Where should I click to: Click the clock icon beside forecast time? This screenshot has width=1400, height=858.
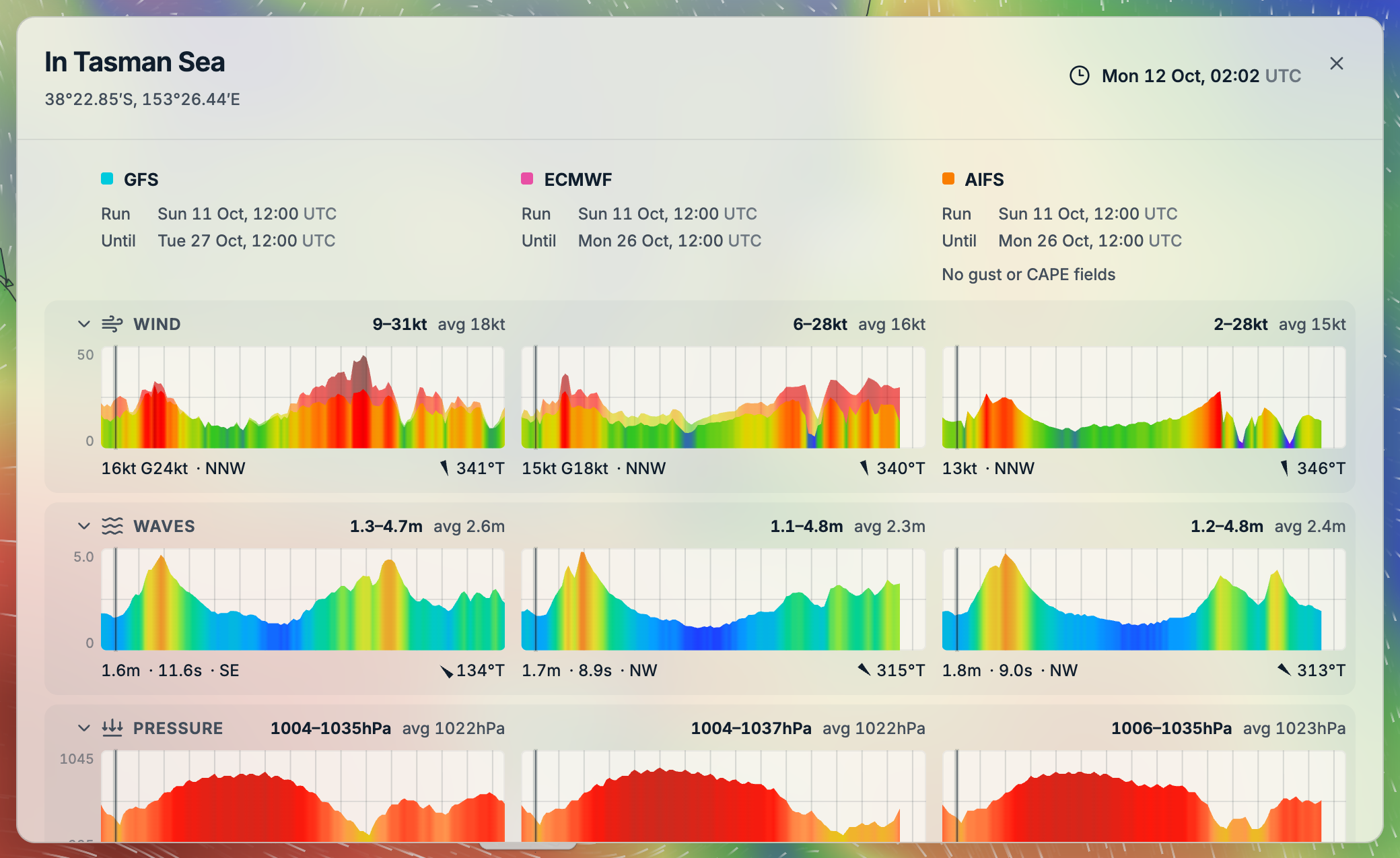click(1079, 75)
